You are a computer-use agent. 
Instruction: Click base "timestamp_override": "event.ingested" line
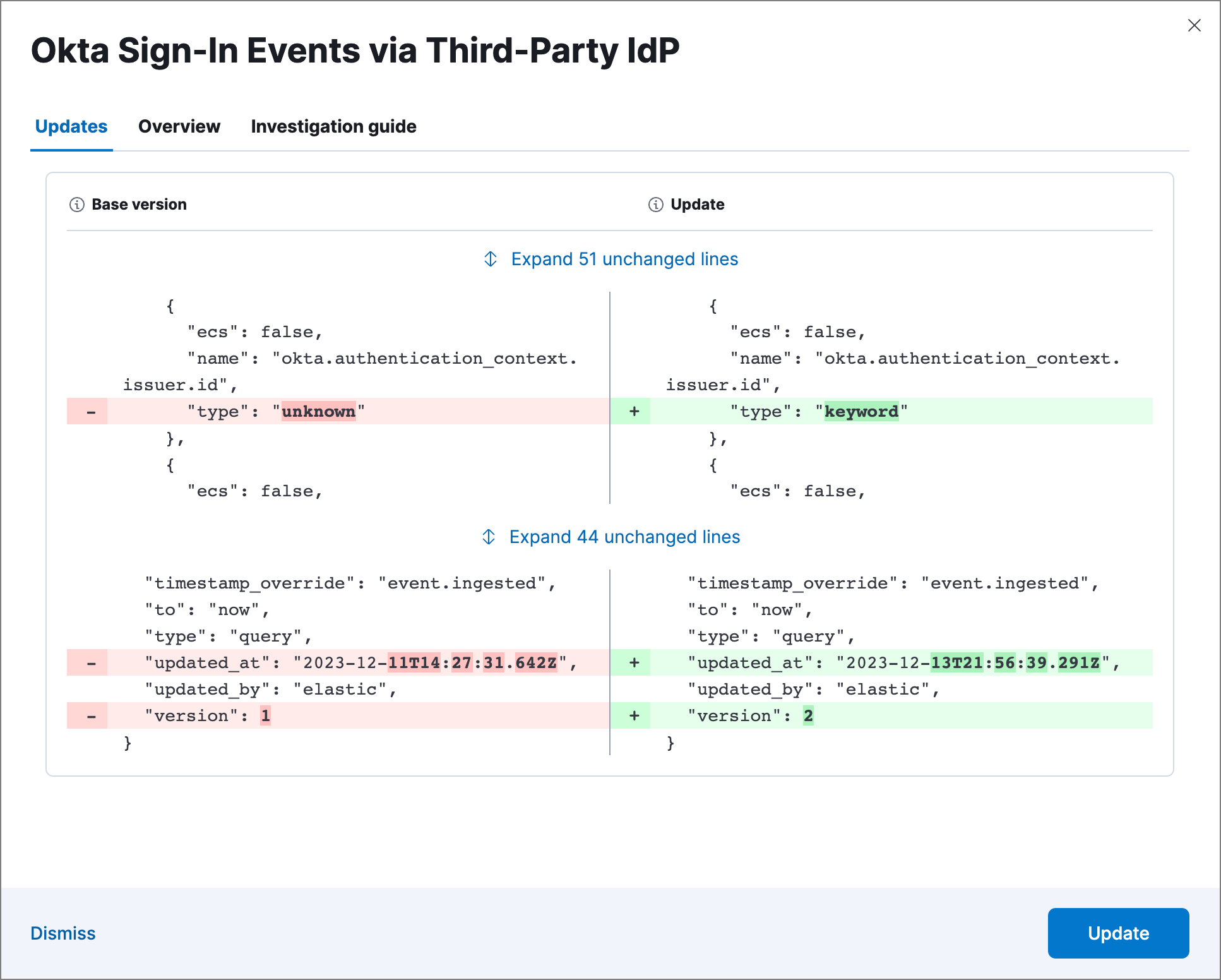pyautogui.click(x=350, y=583)
